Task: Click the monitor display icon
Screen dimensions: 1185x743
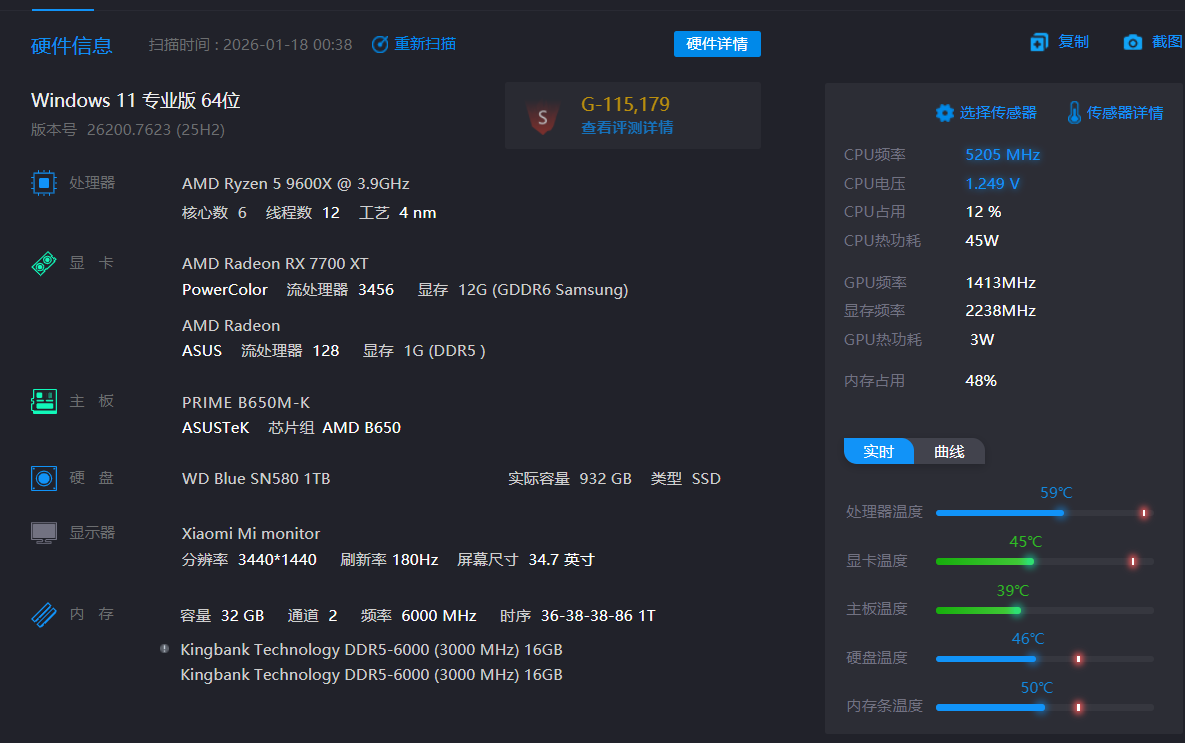Action: 44,533
